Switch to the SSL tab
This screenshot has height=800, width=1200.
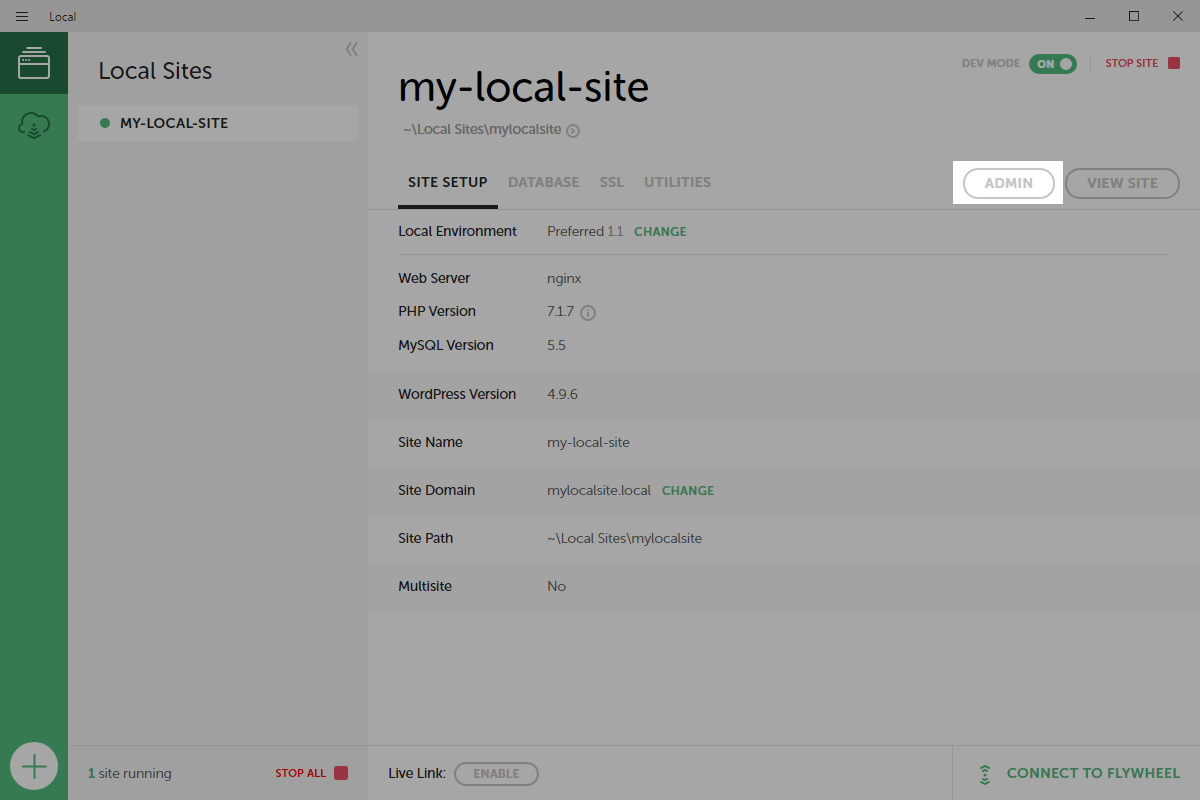coord(612,182)
